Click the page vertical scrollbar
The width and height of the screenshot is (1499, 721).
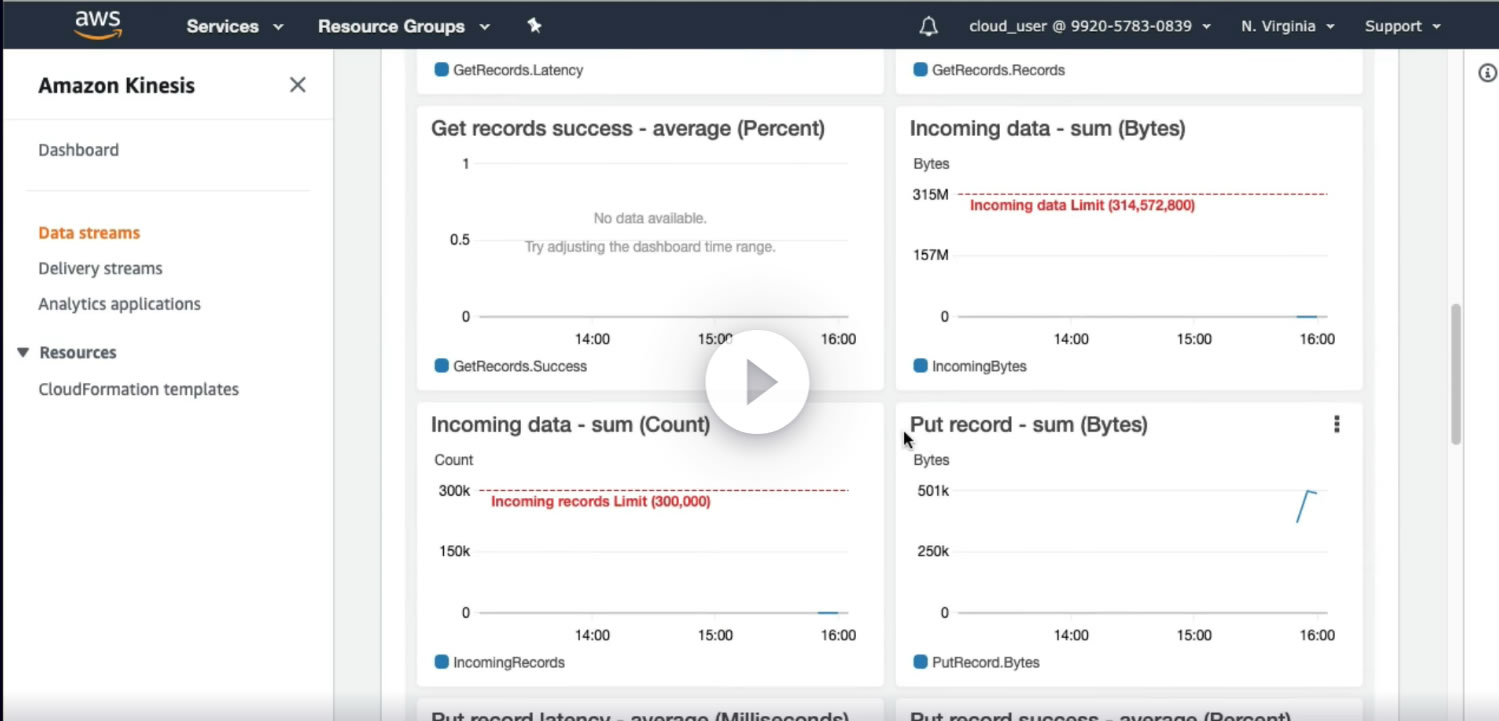pyautogui.click(x=1456, y=375)
